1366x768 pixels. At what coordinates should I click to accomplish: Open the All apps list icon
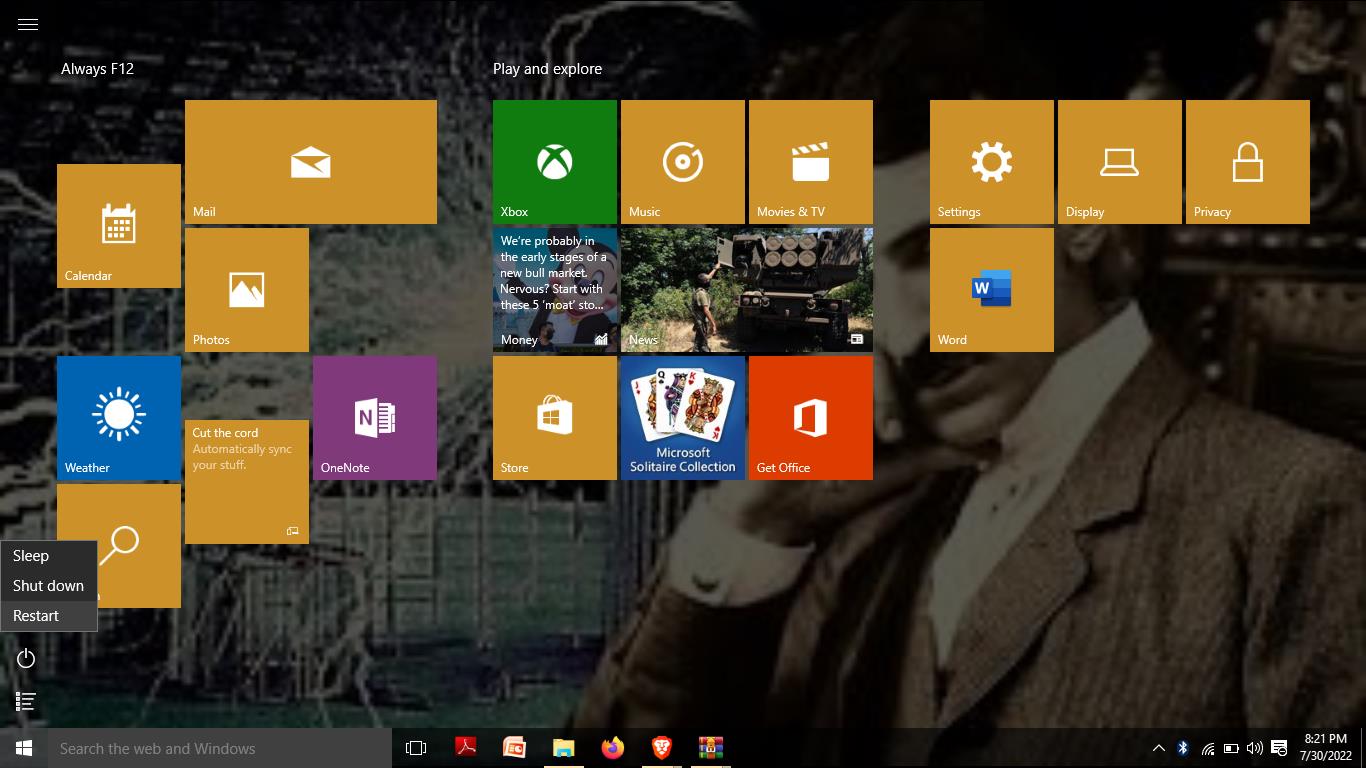click(x=27, y=702)
